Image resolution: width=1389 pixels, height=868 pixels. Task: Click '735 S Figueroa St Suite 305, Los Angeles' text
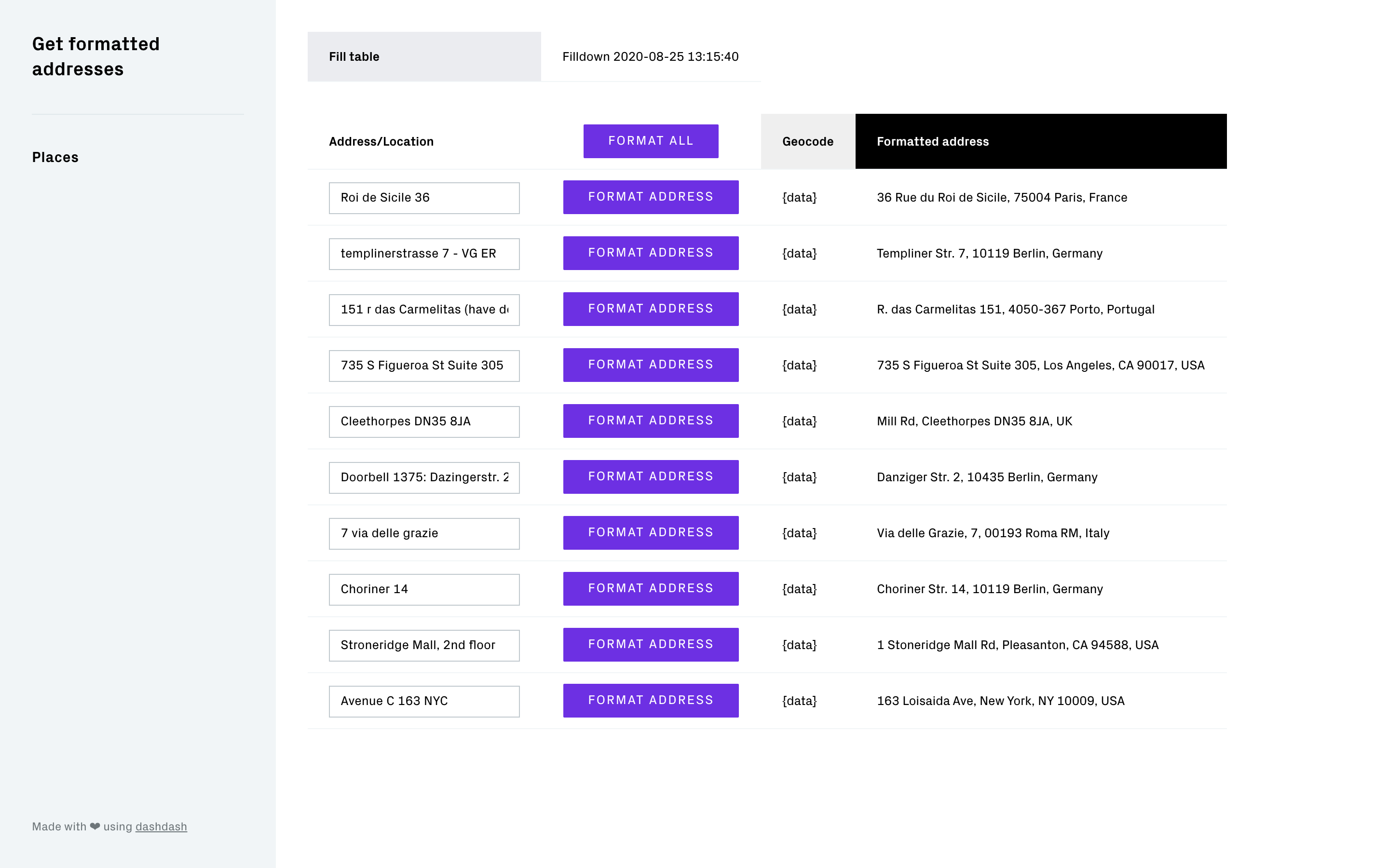pyautogui.click(x=994, y=365)
